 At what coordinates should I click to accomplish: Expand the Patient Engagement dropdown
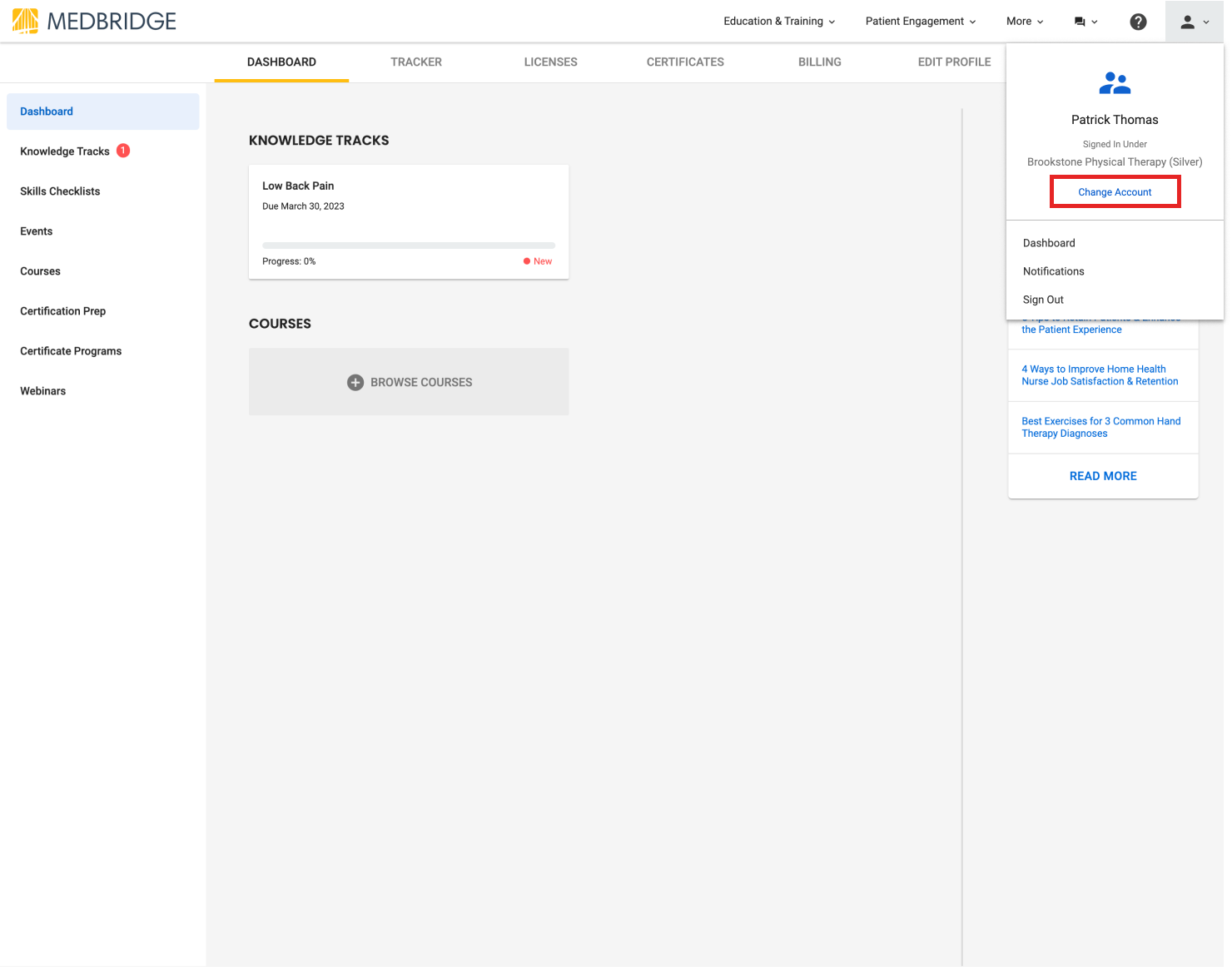[919, 21]
